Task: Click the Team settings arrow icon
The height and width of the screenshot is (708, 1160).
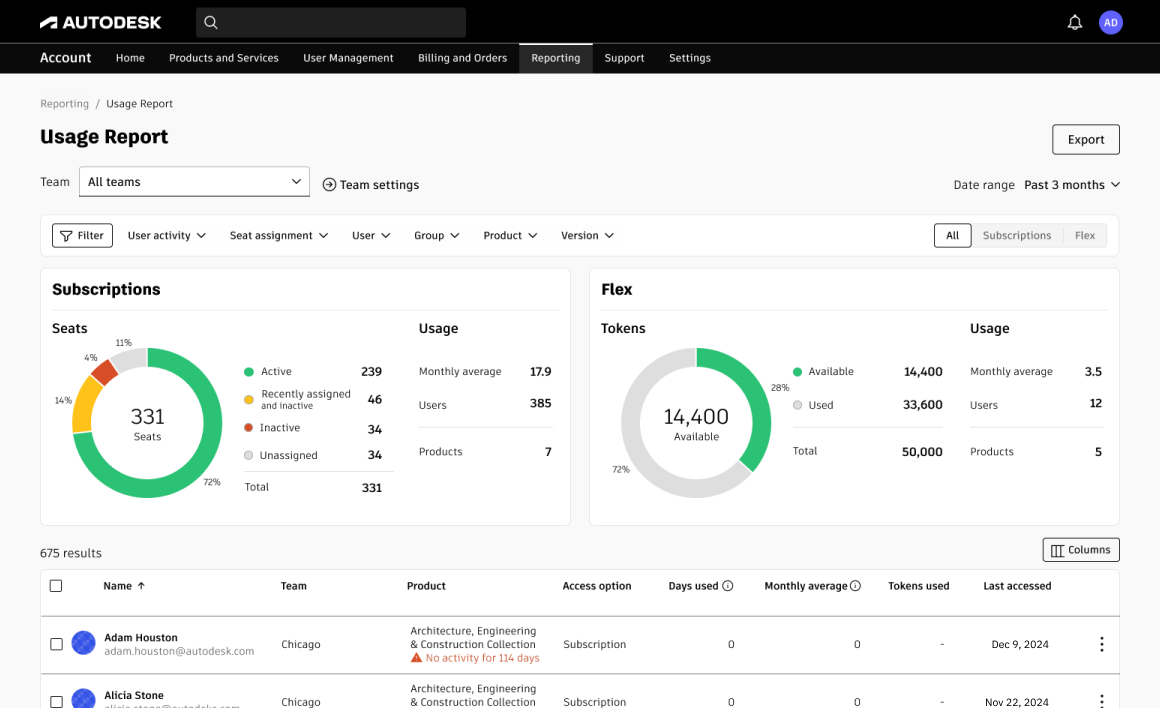Action: 329,185
